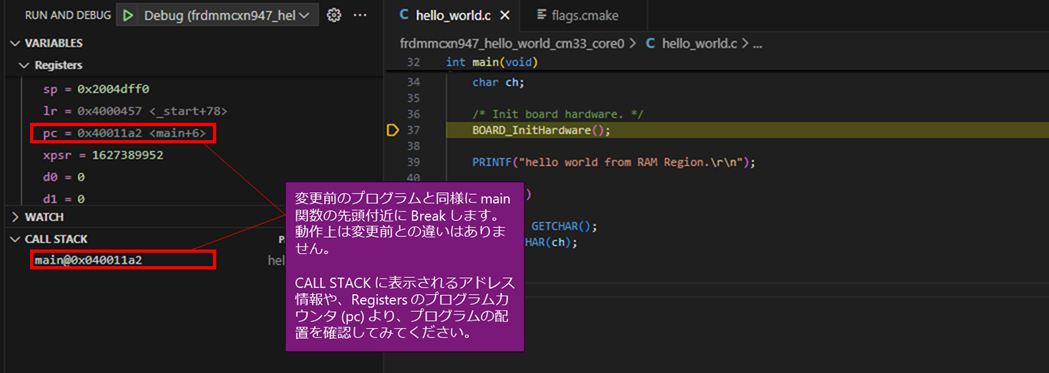The width and height of the screenshot is (1049, 373).
Task: Click the current-line debug arrow in the gutter
Action: (x=393, y=130)
